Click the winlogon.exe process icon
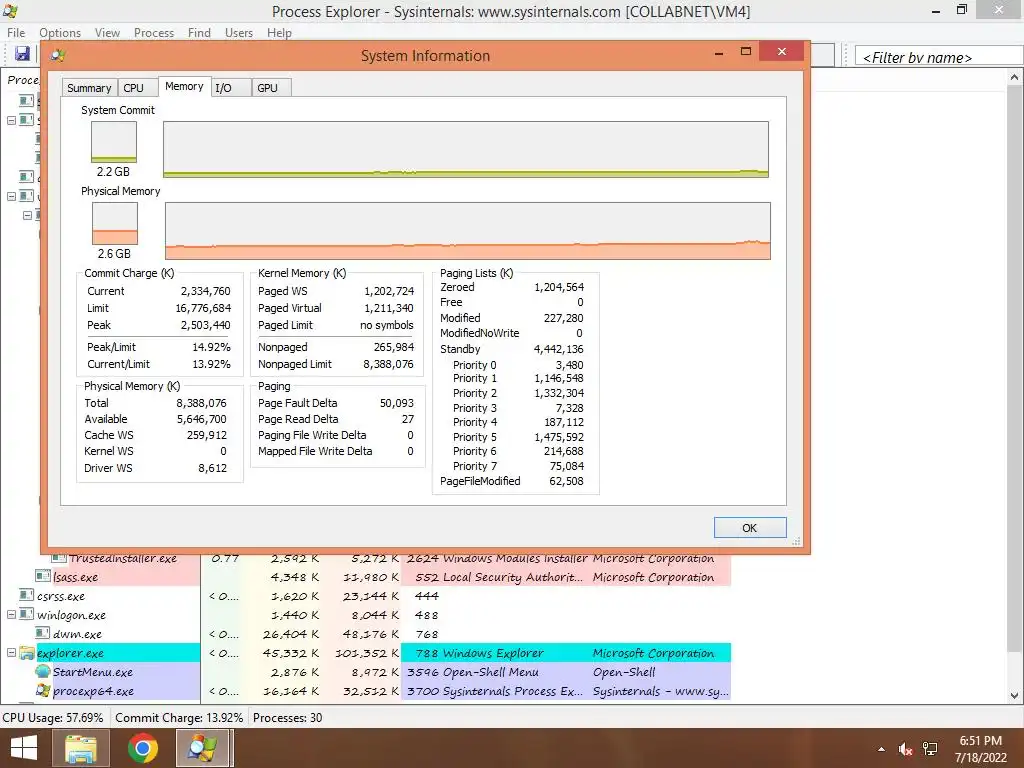The image size is (1024, 768). [27, 614]
